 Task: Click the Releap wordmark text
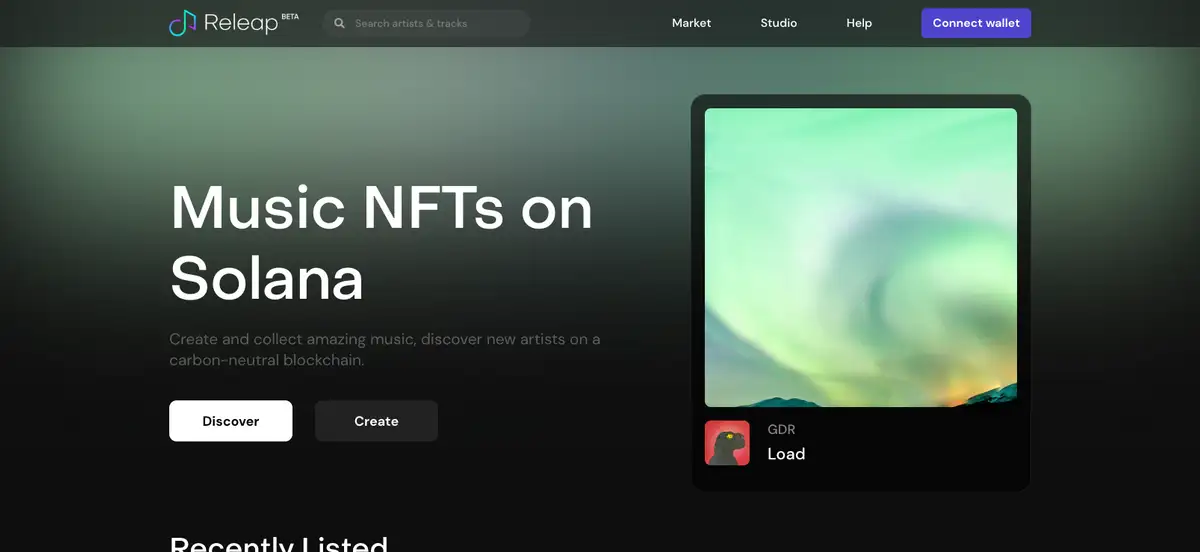[240, 23]
